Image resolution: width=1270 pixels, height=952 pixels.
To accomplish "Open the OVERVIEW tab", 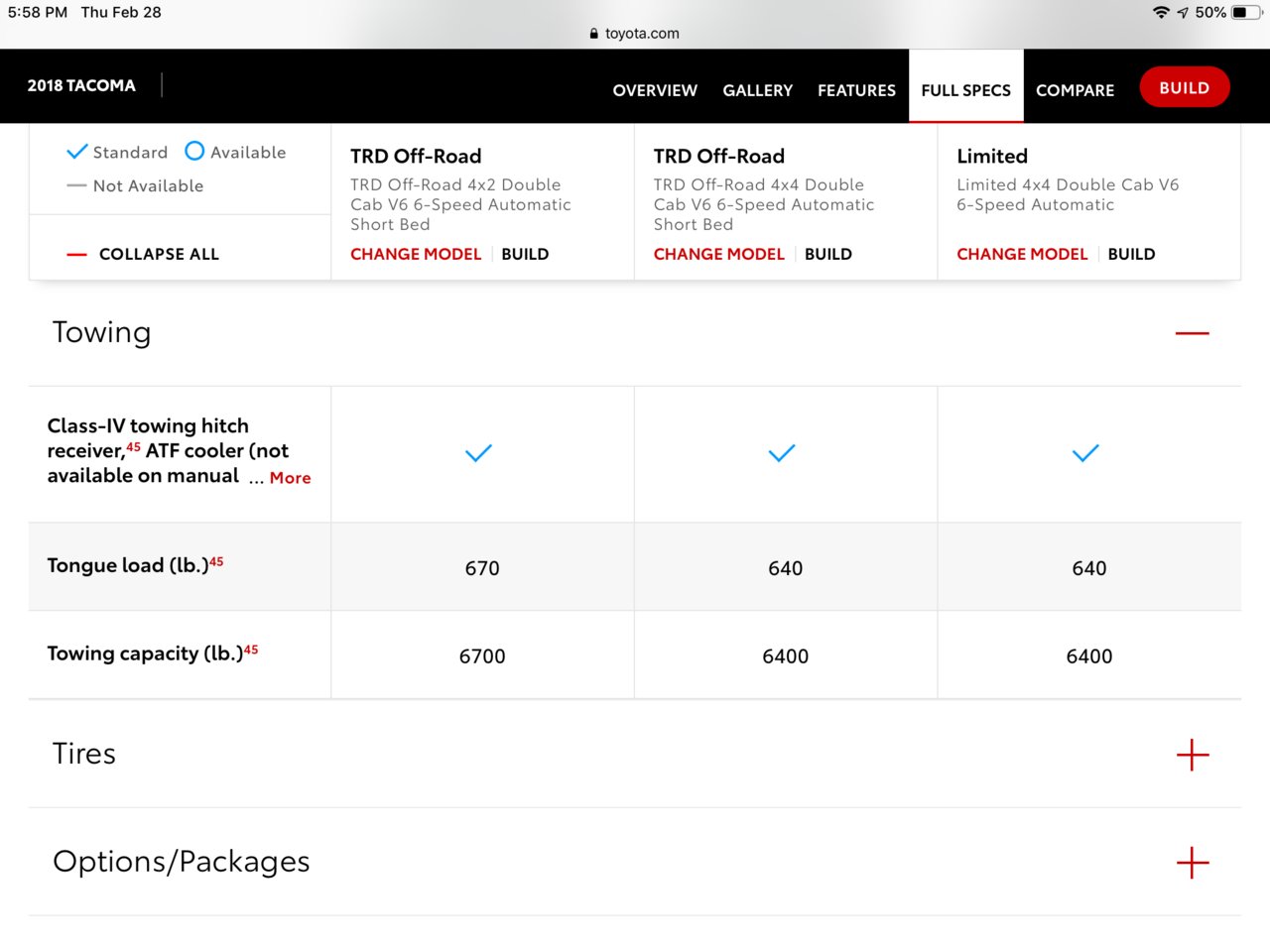I will coord(655,90).
